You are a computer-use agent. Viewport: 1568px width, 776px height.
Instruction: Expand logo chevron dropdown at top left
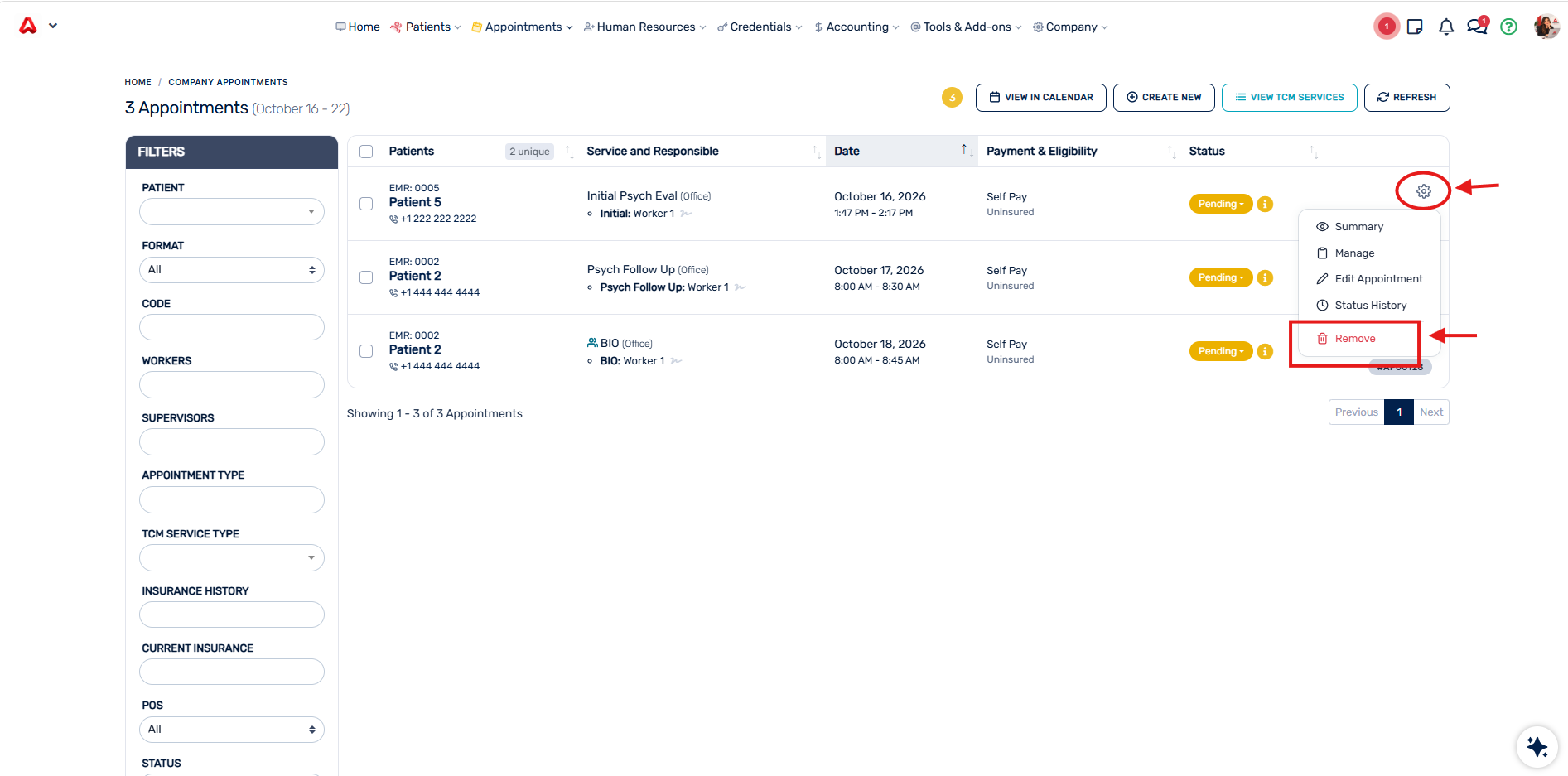[53, 26]
